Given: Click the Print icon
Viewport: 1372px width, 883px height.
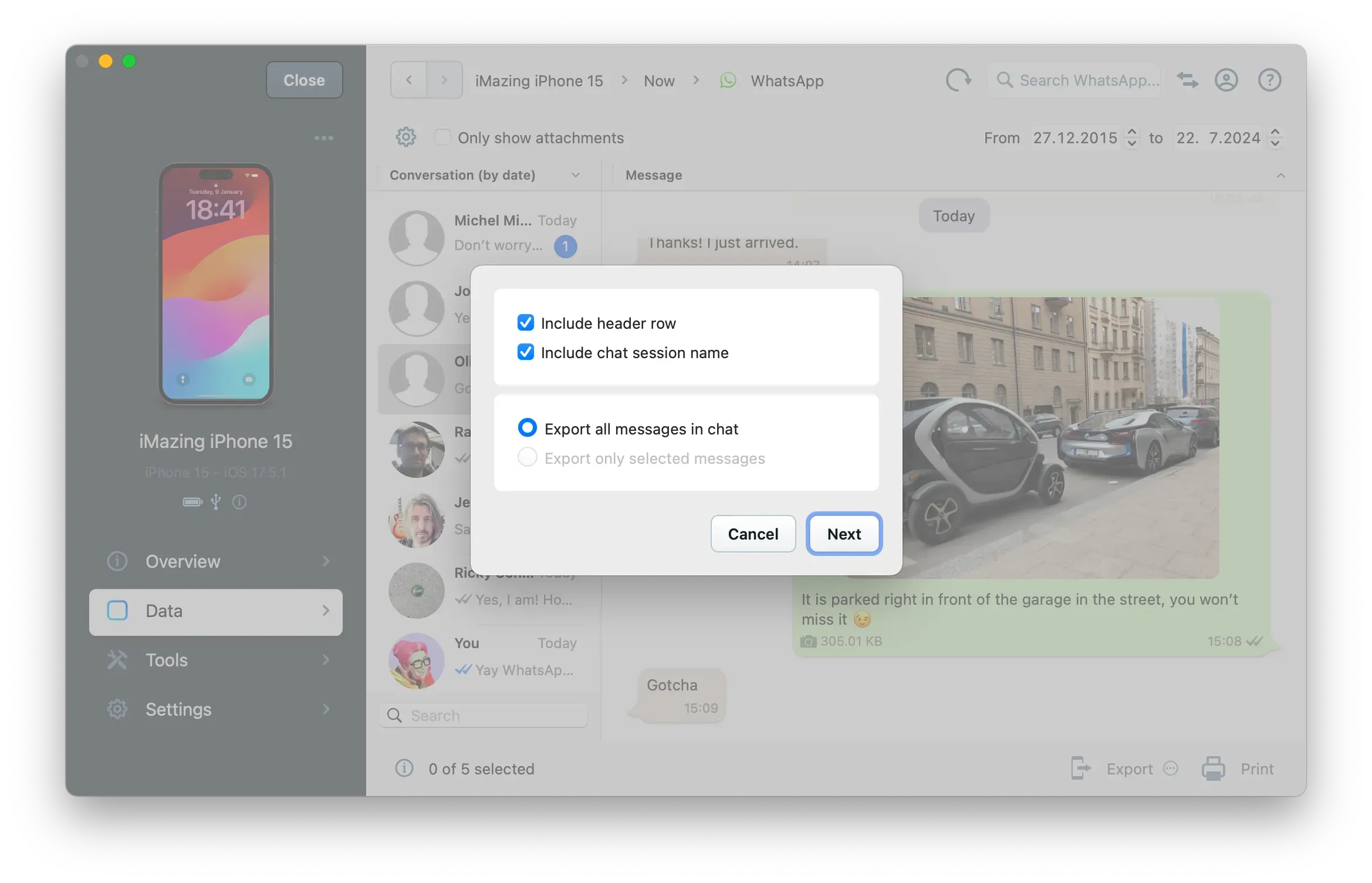Looking at the screenshot, I should [x=1212, y=768].
